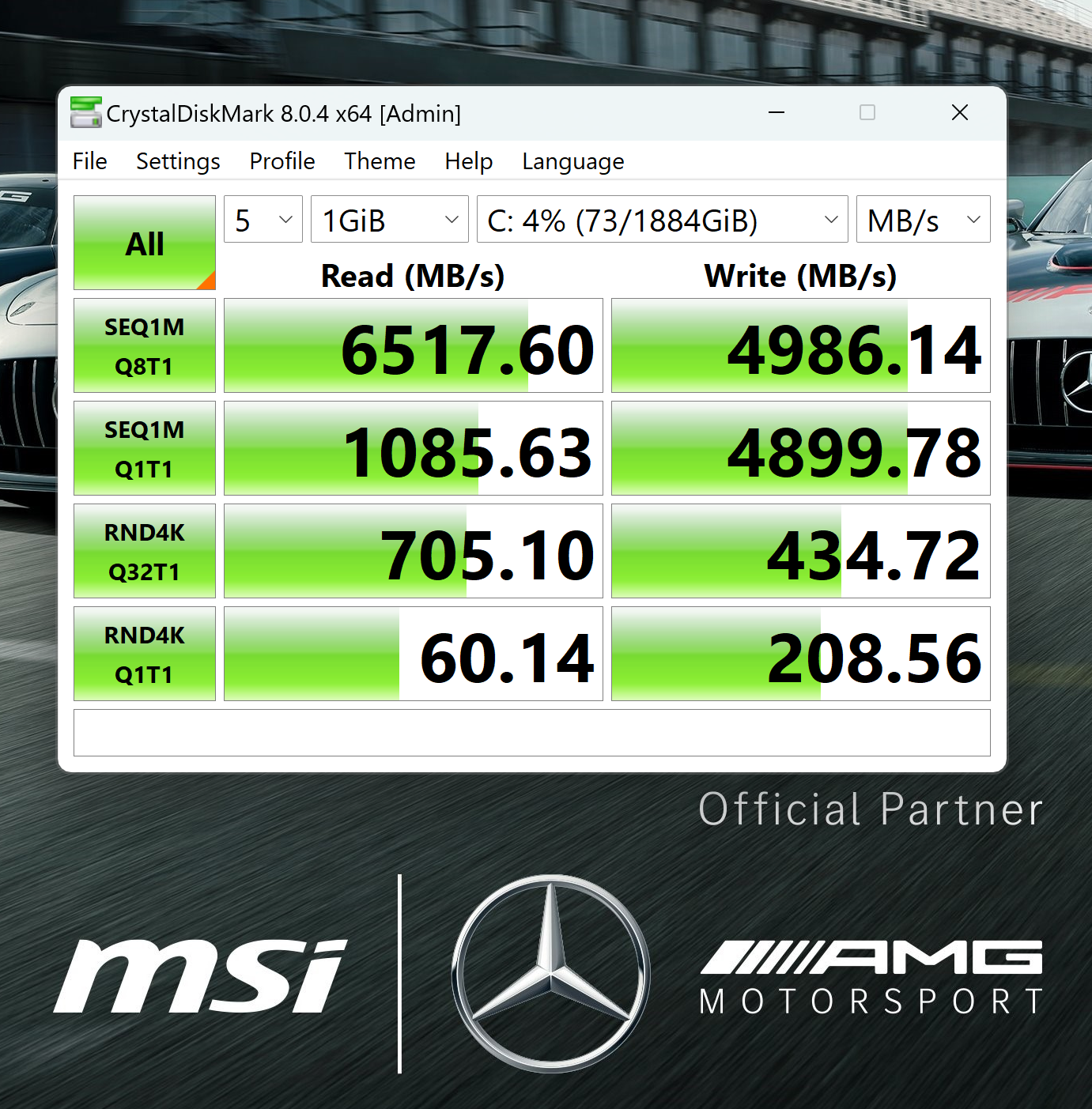Click the 1085.63 read result
This screenshot has height=1109, width=1092.
pyautogui.click(x=414, y=448)
